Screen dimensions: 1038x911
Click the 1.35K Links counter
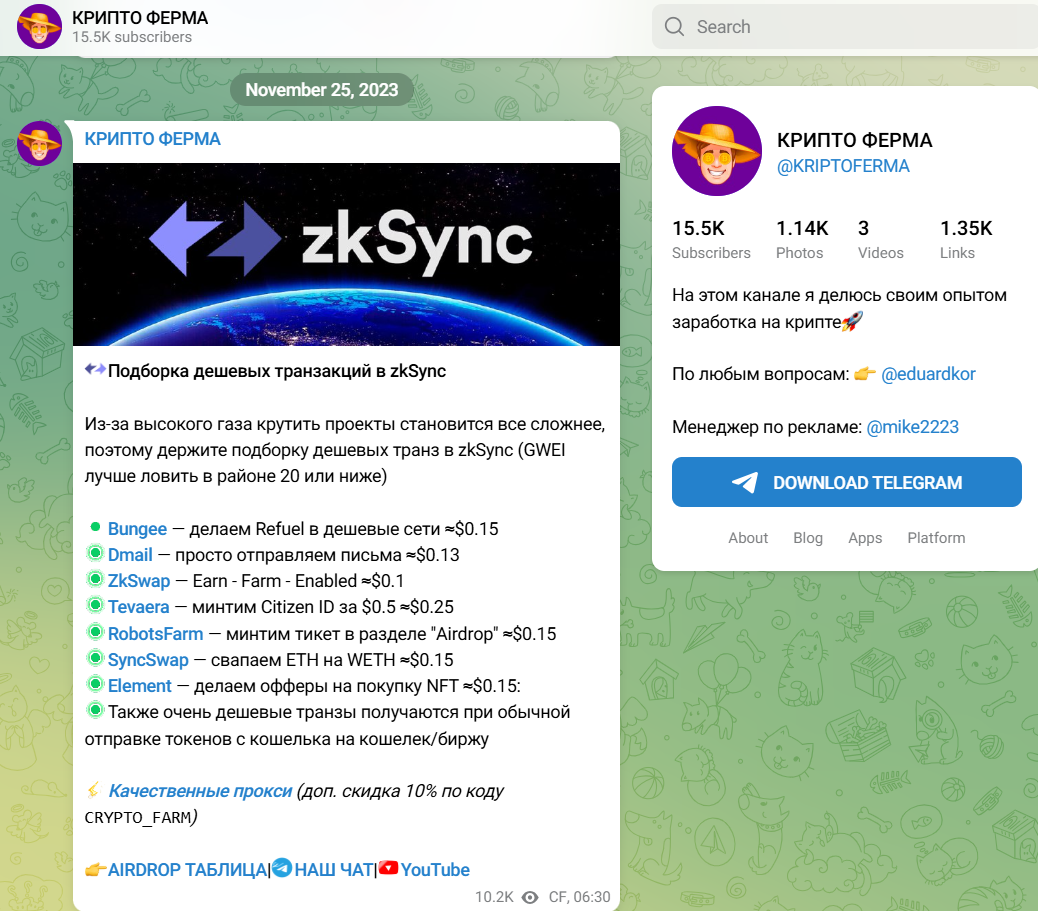click(x=966, y=239)
